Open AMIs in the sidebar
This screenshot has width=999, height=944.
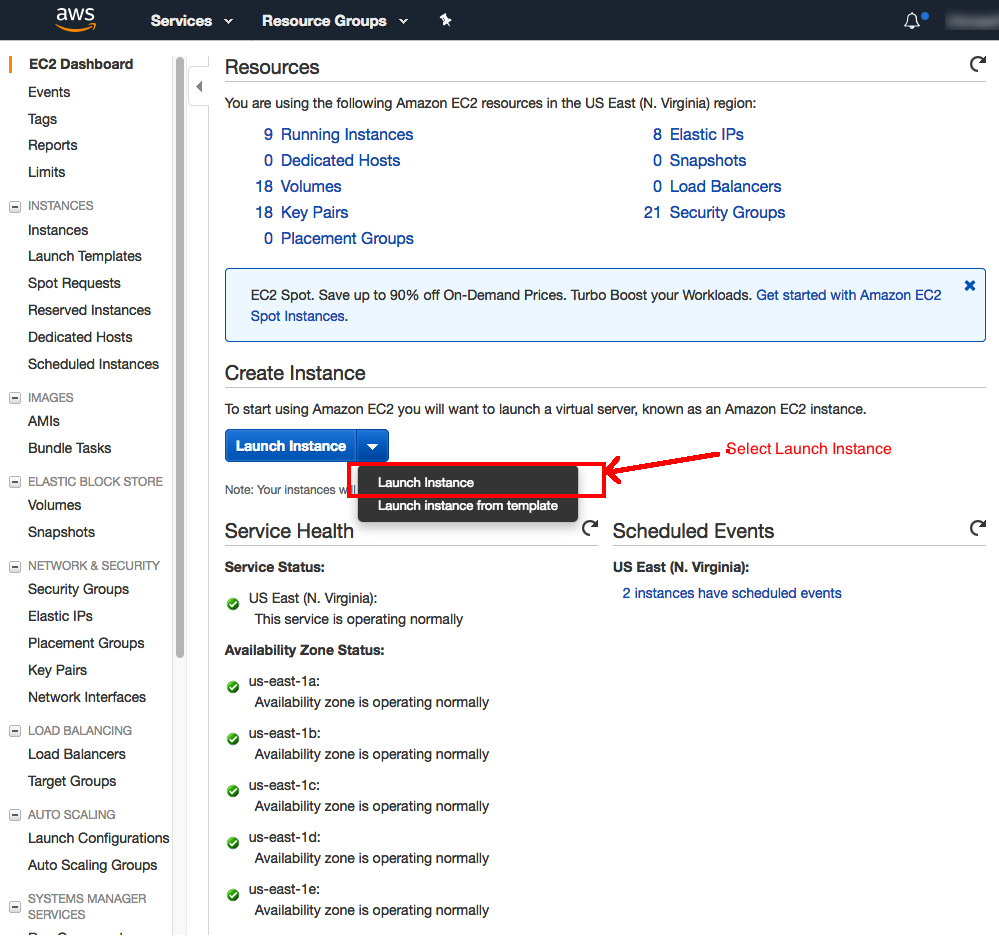coord(43,421)
